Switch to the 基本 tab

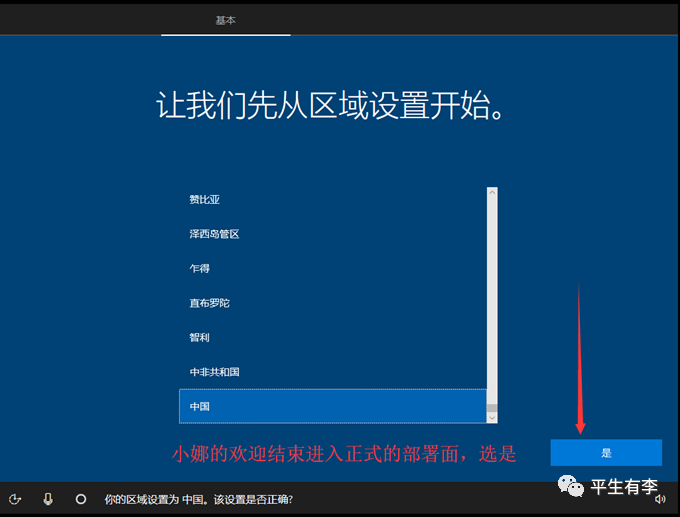click(226, 20)
